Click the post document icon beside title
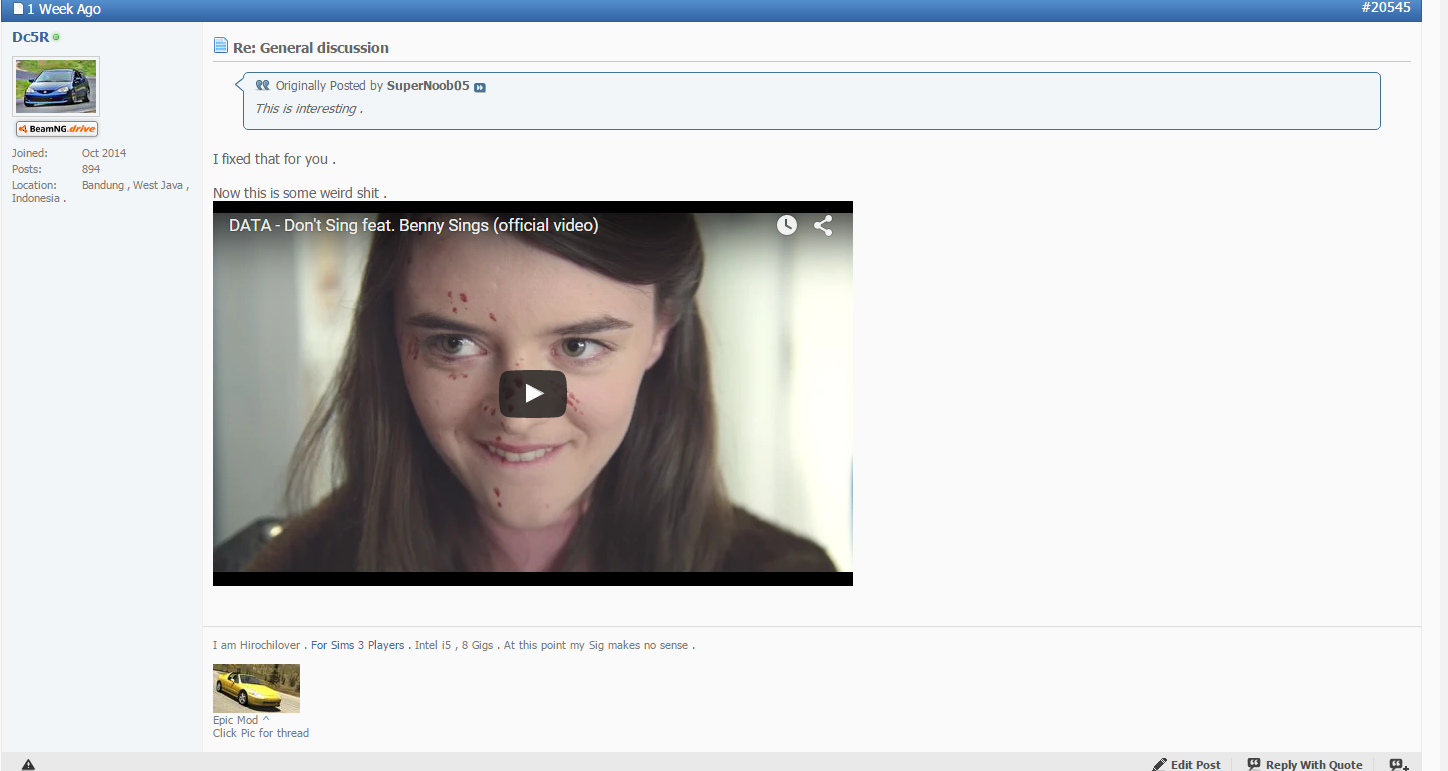Screen dimensions: 1448x771 pos(221,46)
